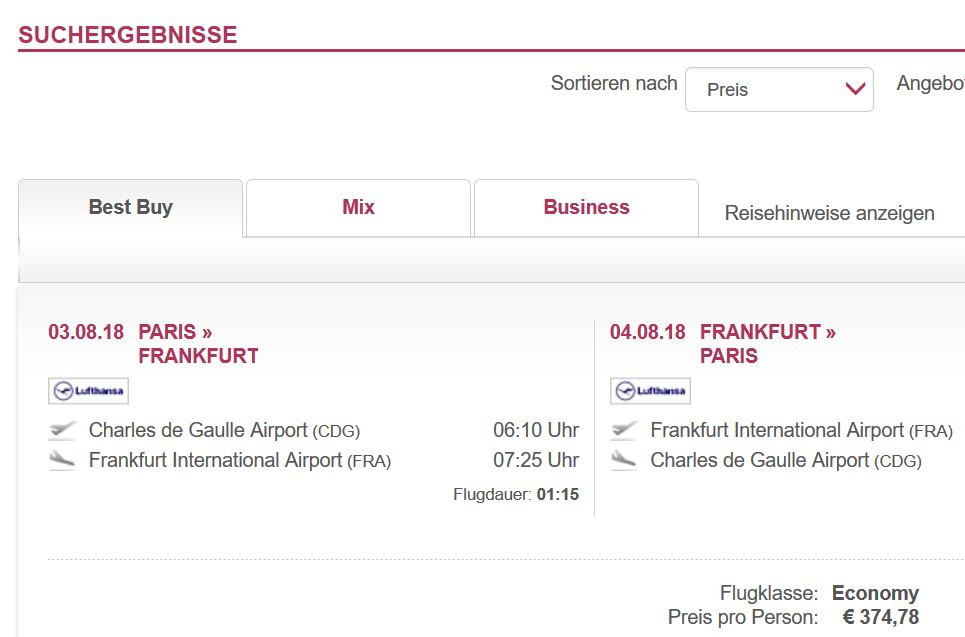965x637 pixels.
Task: Switch to the Business tab
Action: click(x=587, y=207)
